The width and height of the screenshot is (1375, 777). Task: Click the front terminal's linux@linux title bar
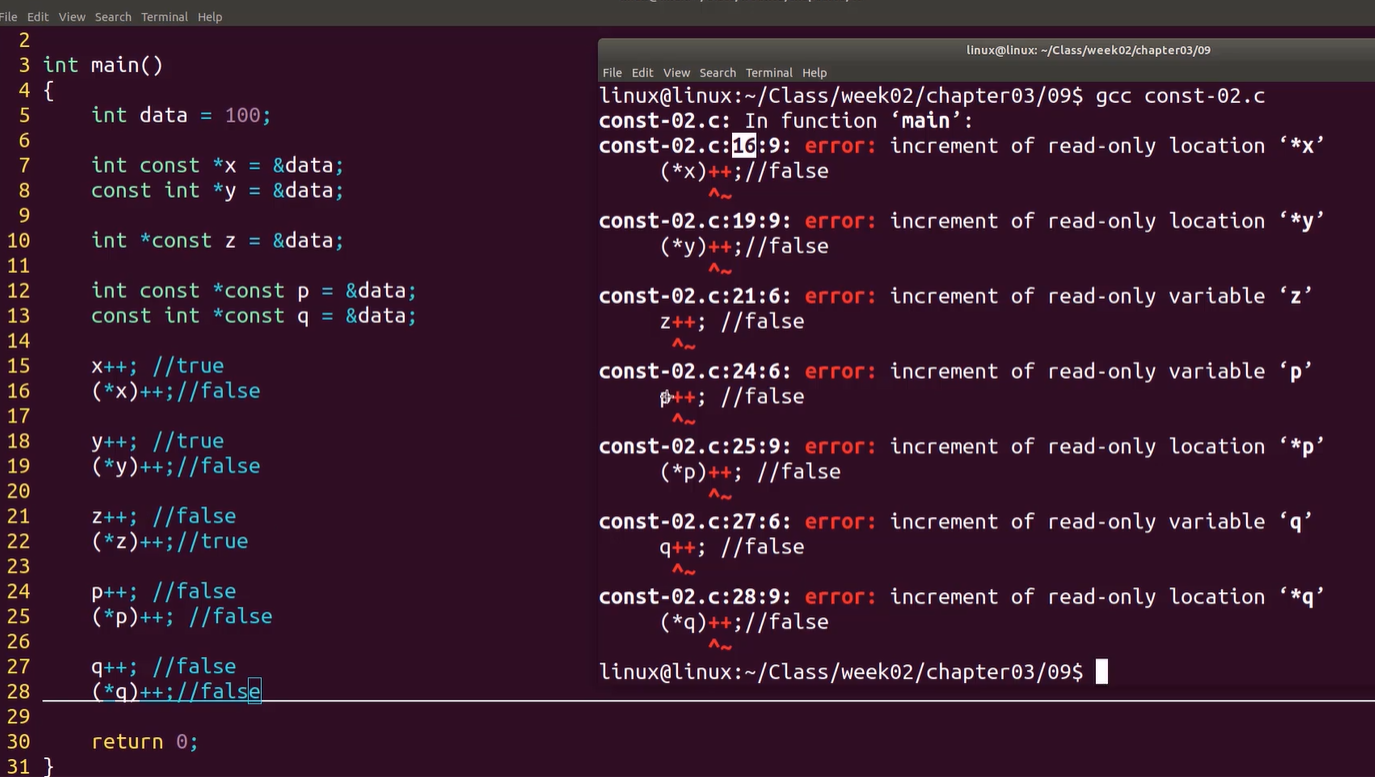[1088, 50]
